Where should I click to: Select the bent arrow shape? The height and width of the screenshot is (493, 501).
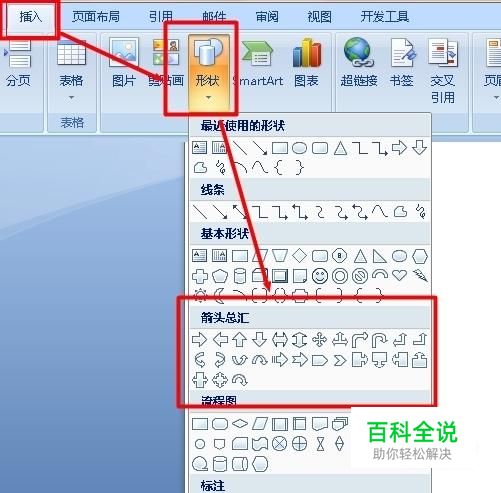tap(360, 340)
